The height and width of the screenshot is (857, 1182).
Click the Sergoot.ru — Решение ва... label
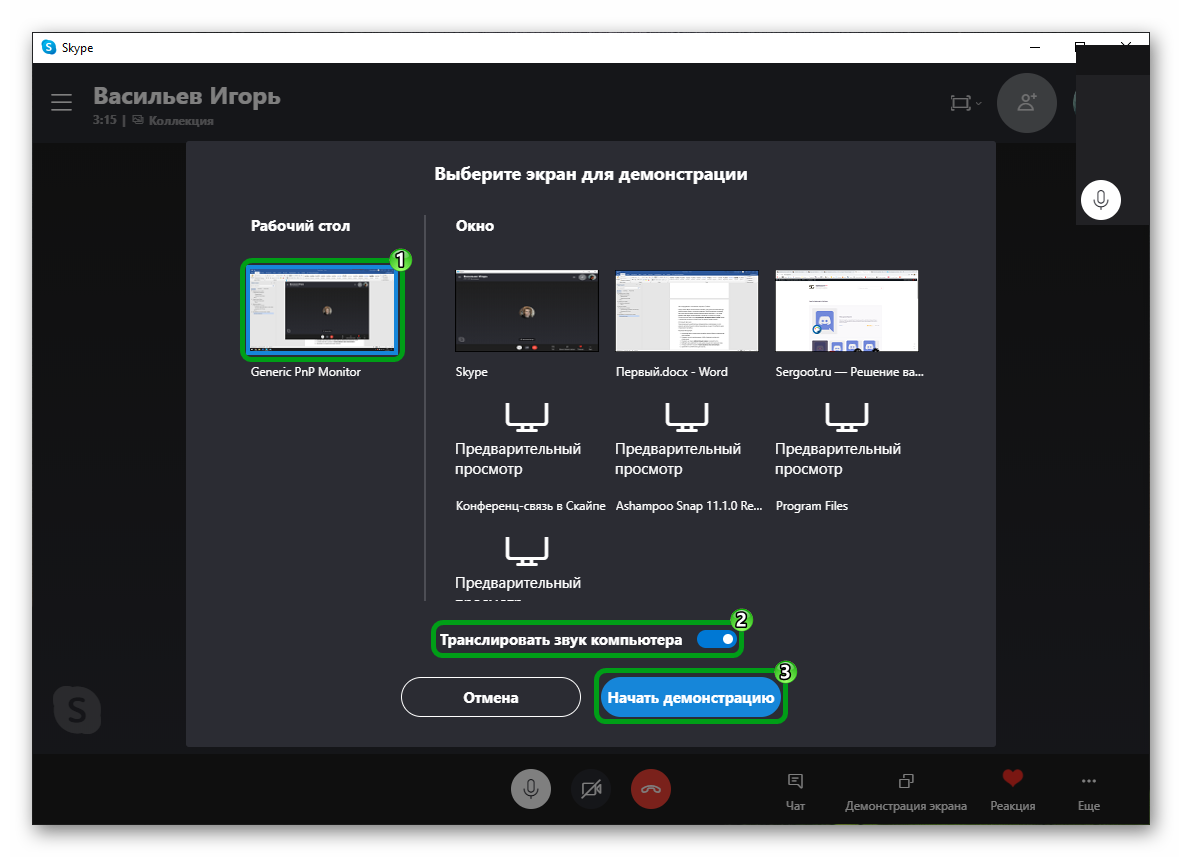point(849,372)
